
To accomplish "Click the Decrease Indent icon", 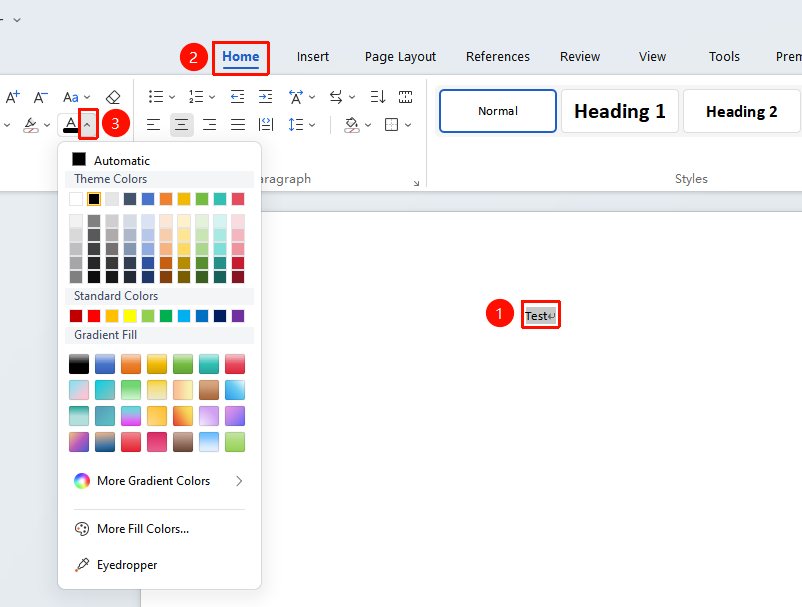I will (237, 97).
